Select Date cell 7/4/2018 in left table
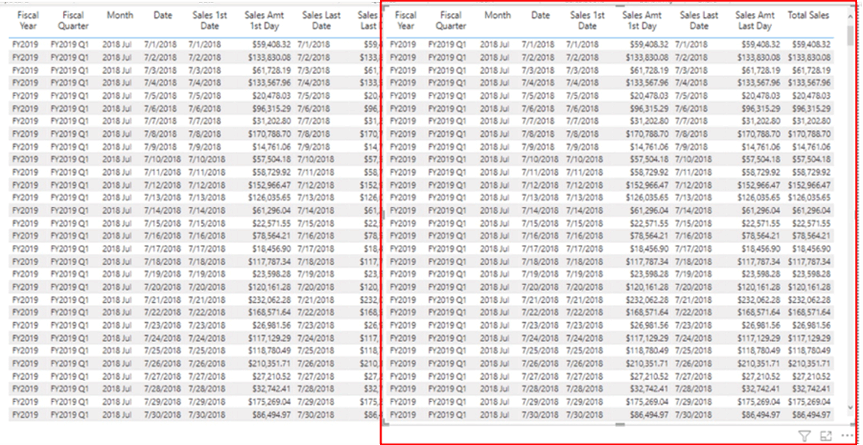Image resolution: width=863 pixels, height=445 pixels. (x=160, y=83)
